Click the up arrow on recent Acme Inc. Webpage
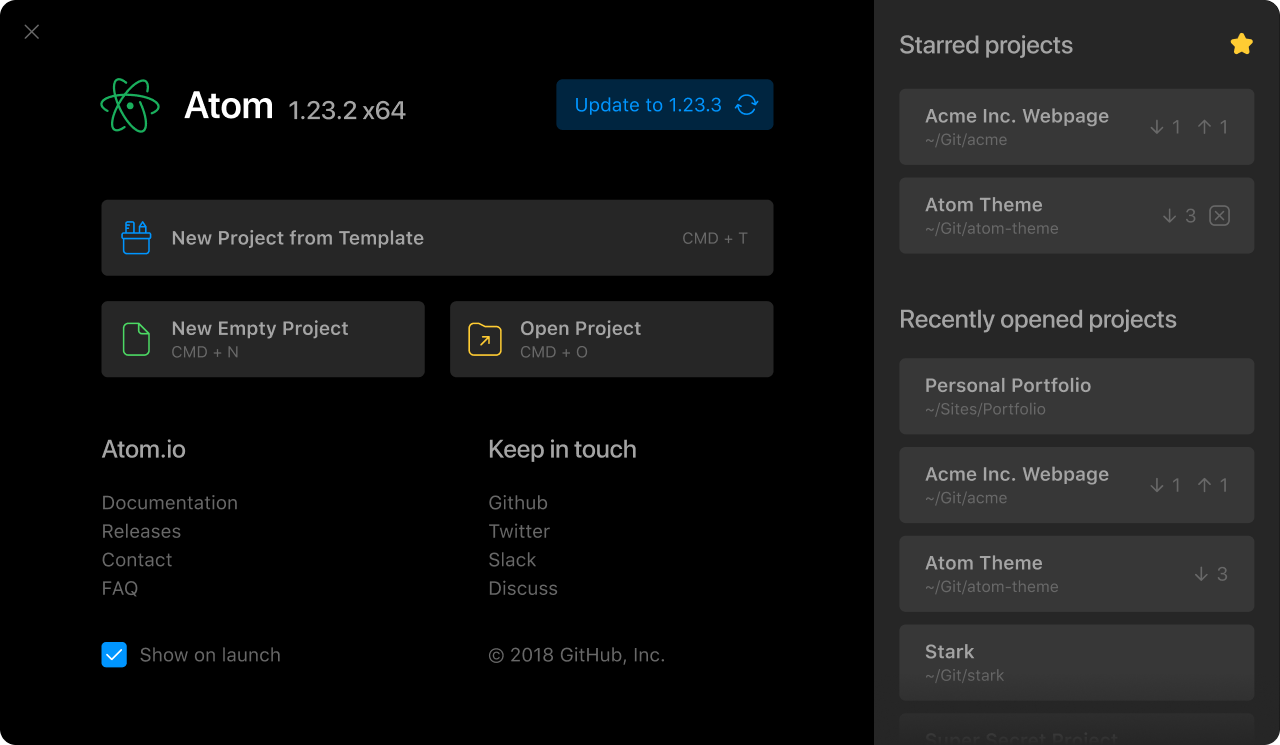 coord(1204,485)
